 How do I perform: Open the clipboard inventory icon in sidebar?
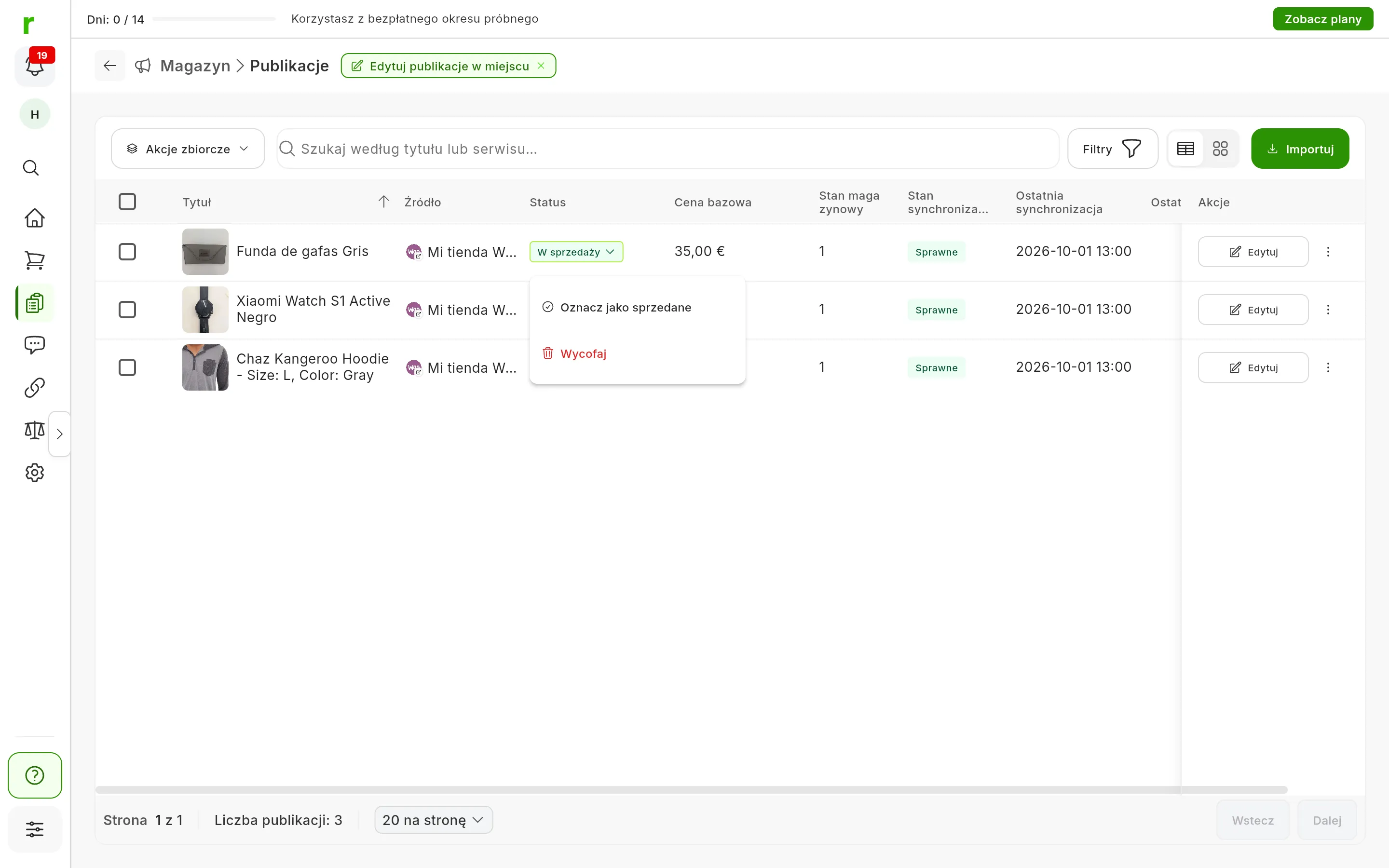click(34, 302)
